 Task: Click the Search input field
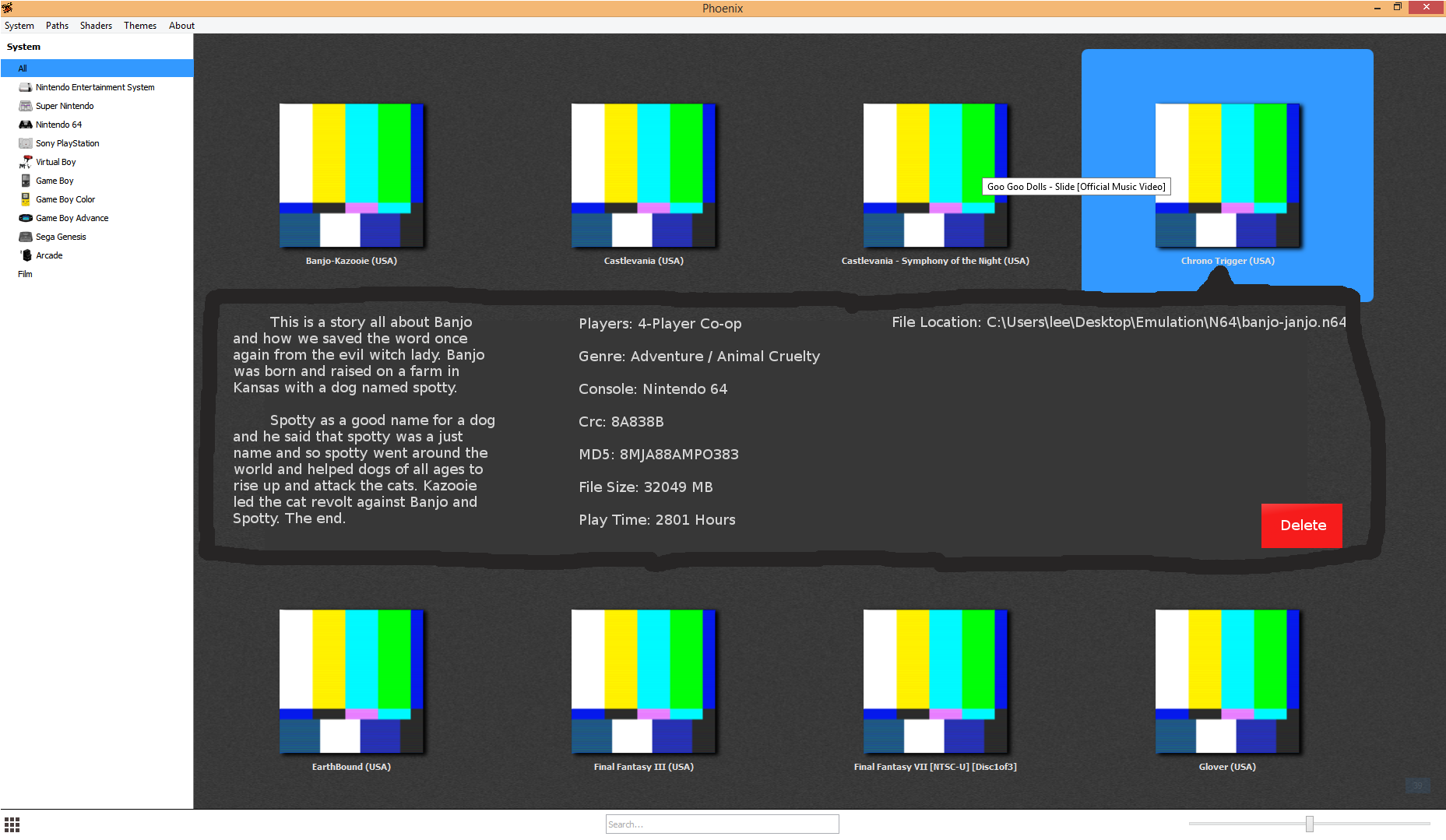pyautogui.click(x=723, y=824)
